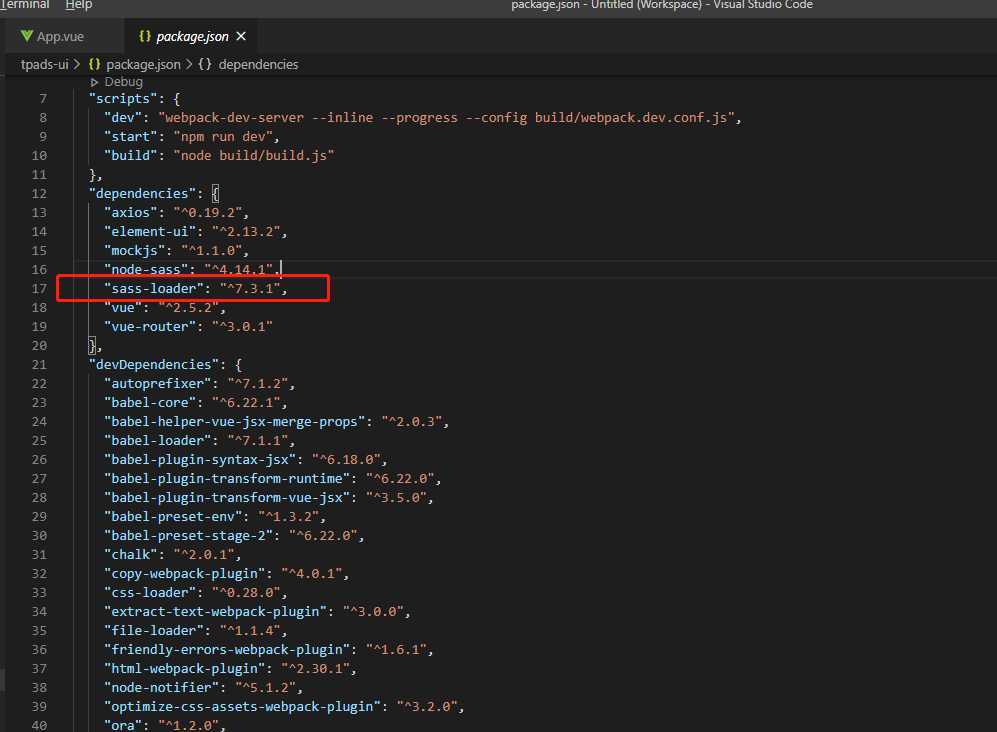The height and width of the screenshot is (732, 997).
Task: Switch to the App.vue tab
Action: click(x=60, y=36)
